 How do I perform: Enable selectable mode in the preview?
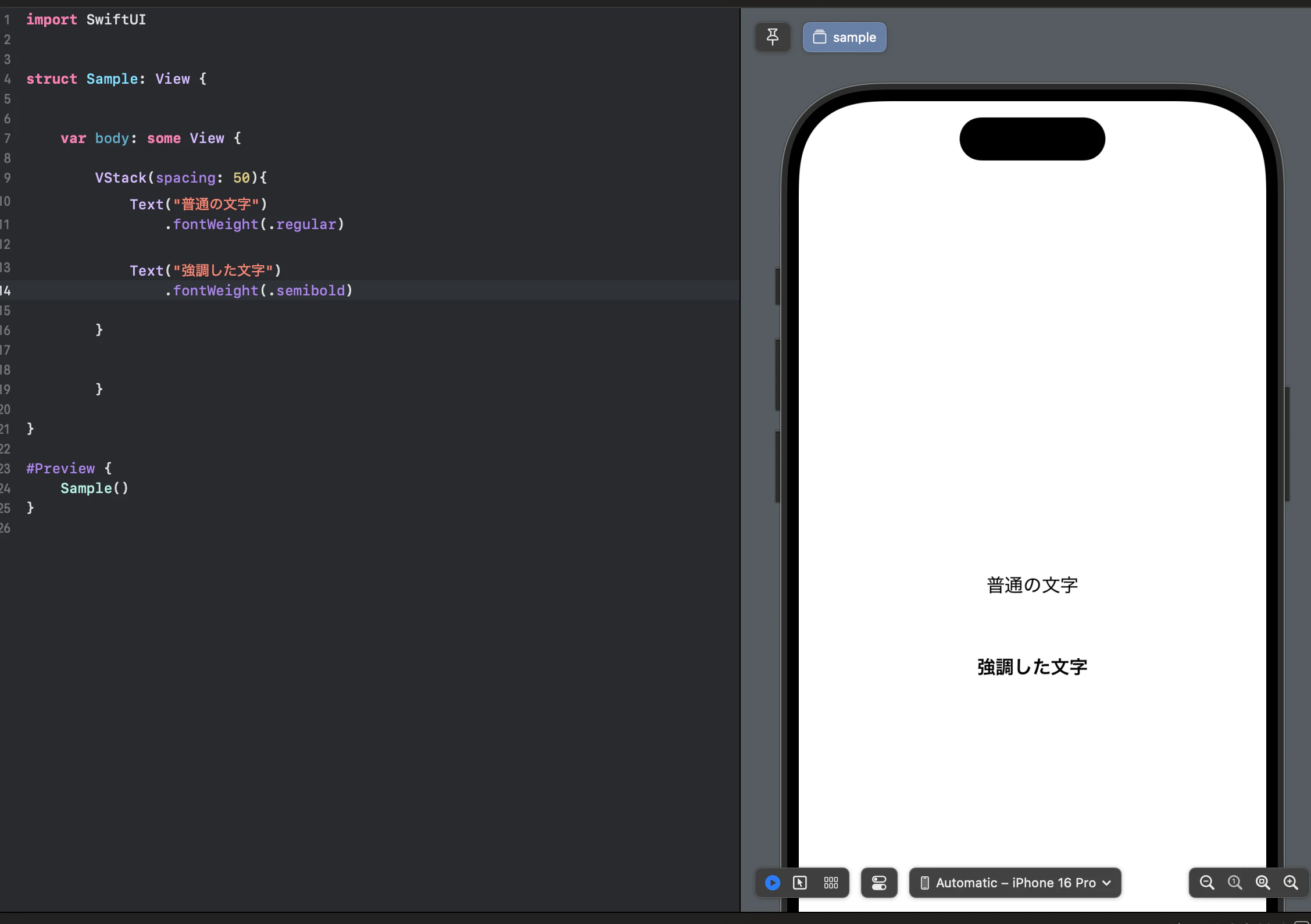800,883
